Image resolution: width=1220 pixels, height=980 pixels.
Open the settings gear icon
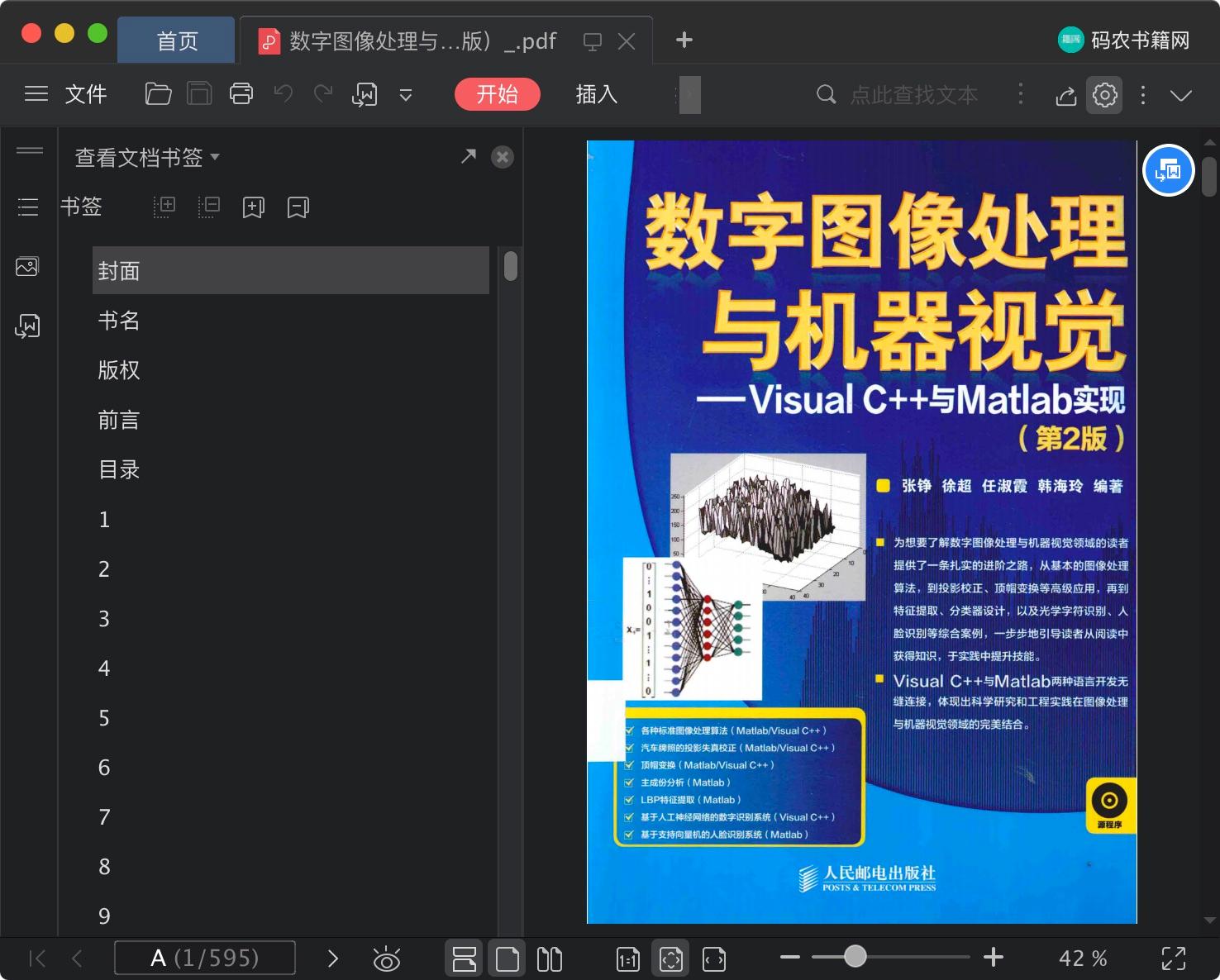tap(1105, 95)
